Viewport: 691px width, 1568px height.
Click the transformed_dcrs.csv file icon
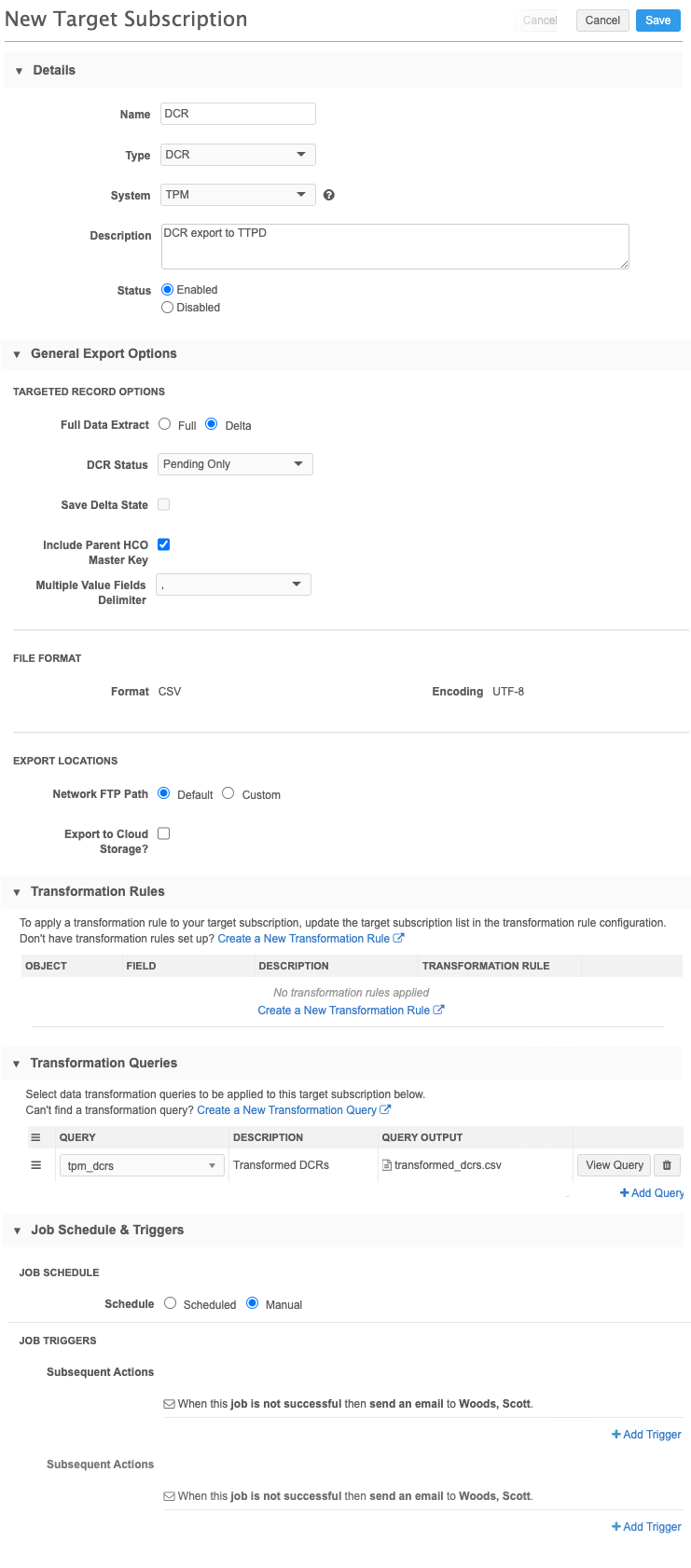[x=387, y=1165]
